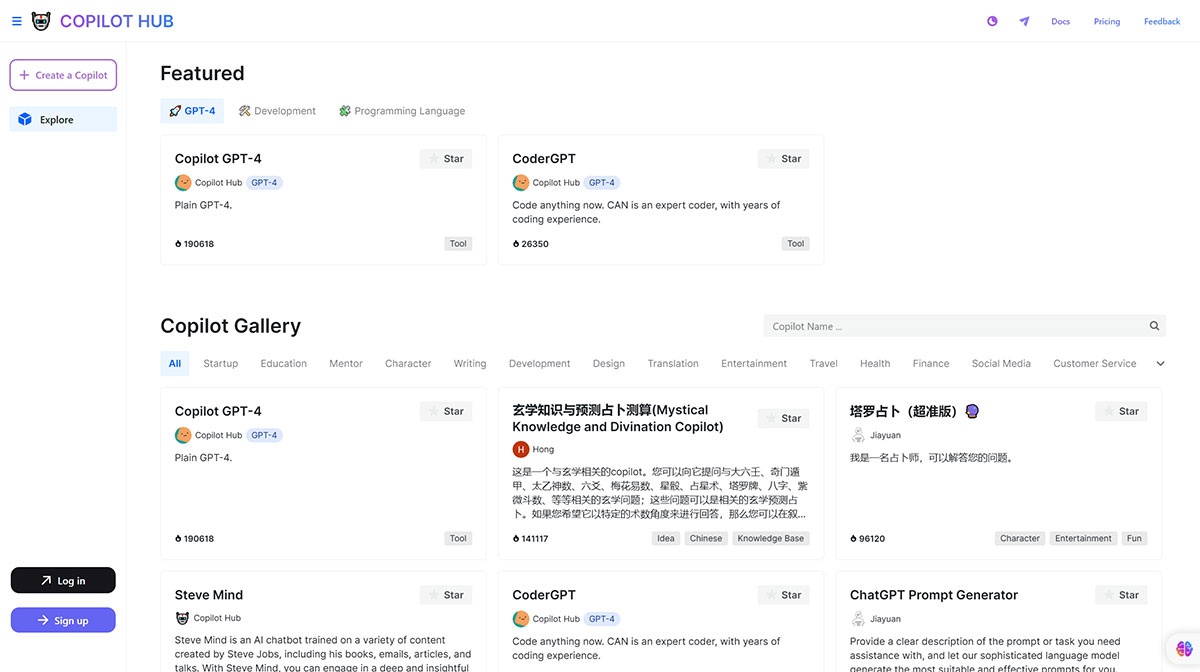The image size is (1200, 672).
Task: Expand more gallery categories with the chevron
Action: point(1160,364)
